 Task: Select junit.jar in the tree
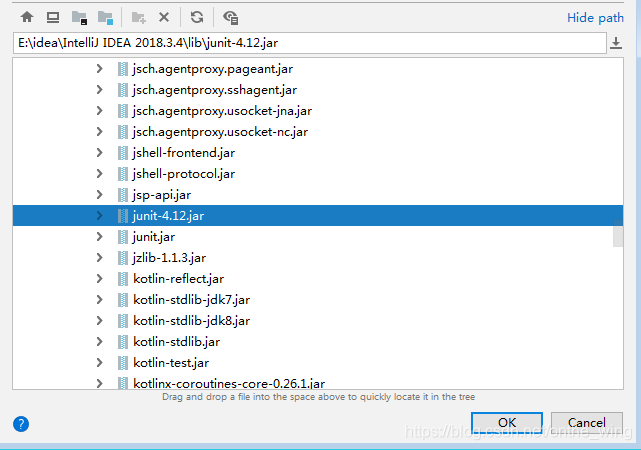(154, 237)
